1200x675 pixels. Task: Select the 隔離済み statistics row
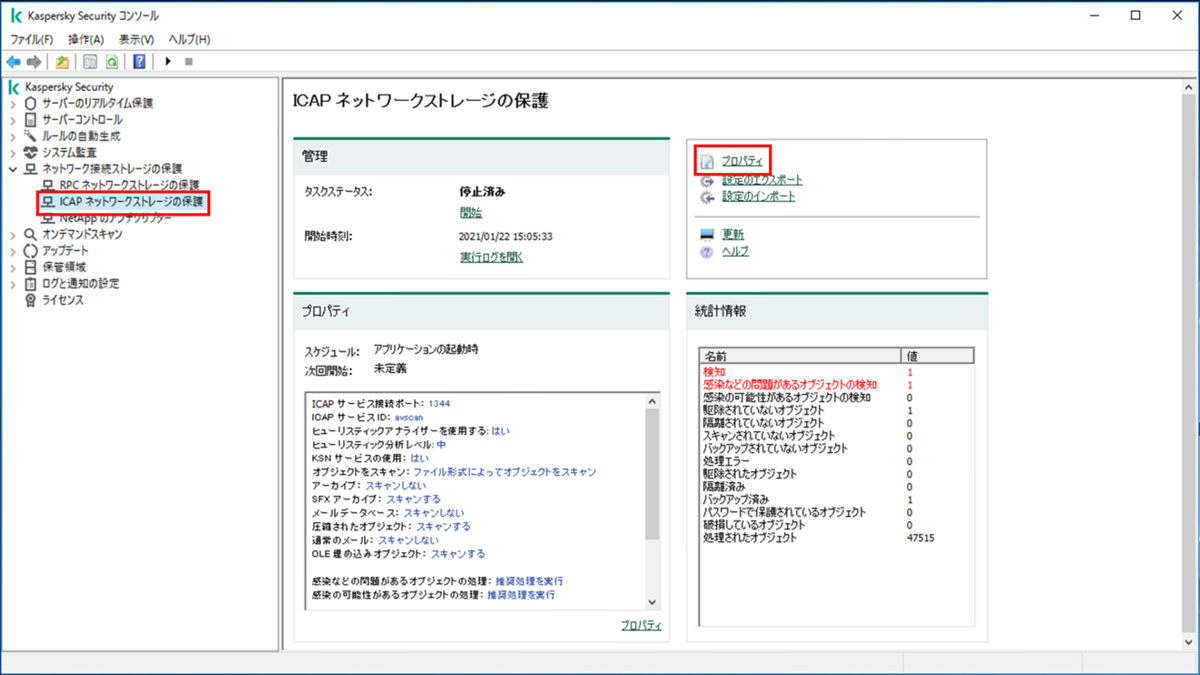tap(836, 486)
